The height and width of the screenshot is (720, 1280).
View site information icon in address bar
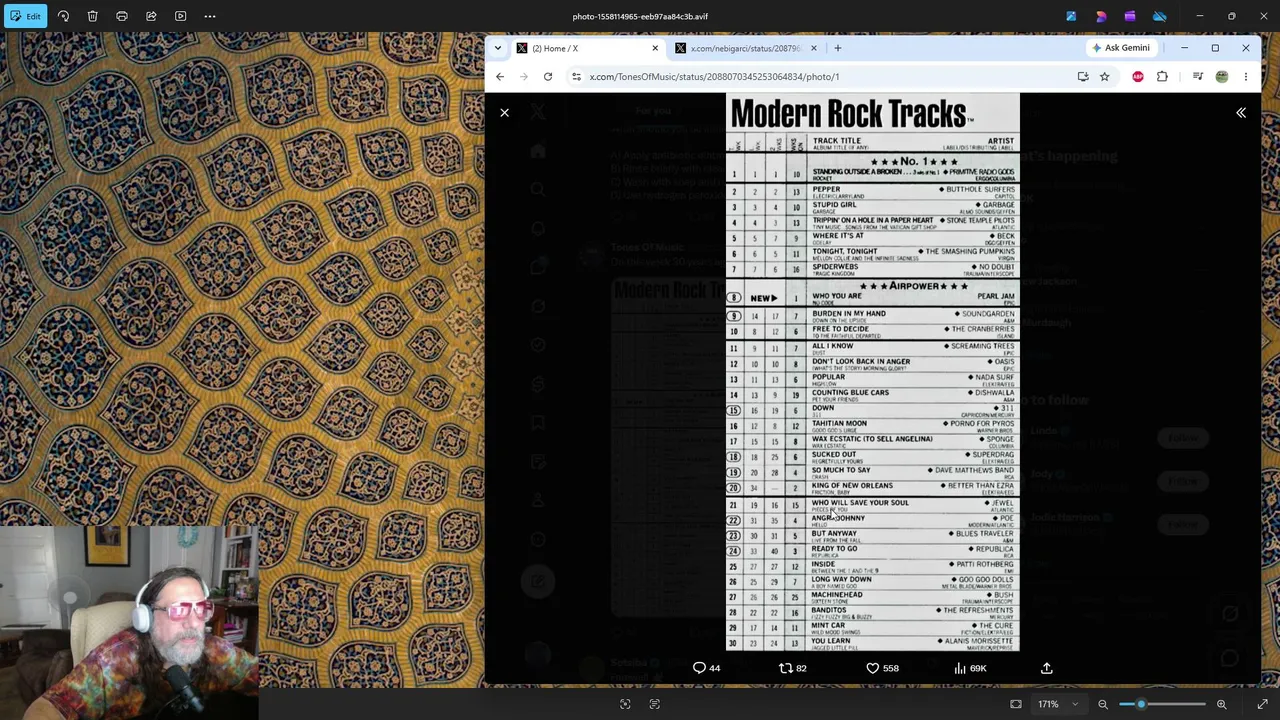point(576,76)
